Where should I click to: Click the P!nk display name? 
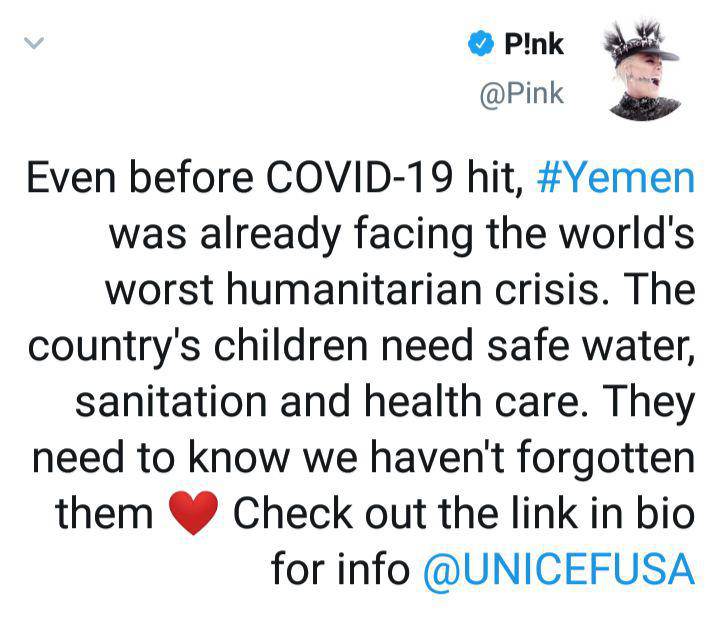pos(534,44)
